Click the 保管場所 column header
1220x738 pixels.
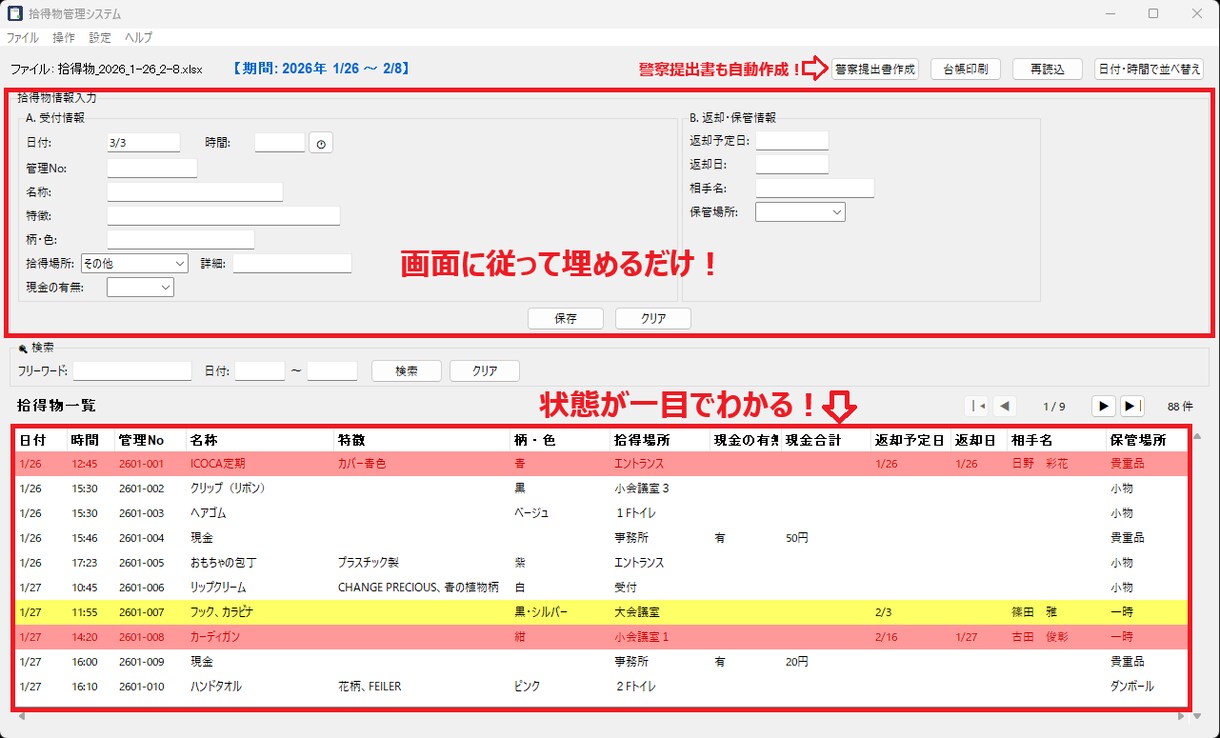(x=1146, y=440)
